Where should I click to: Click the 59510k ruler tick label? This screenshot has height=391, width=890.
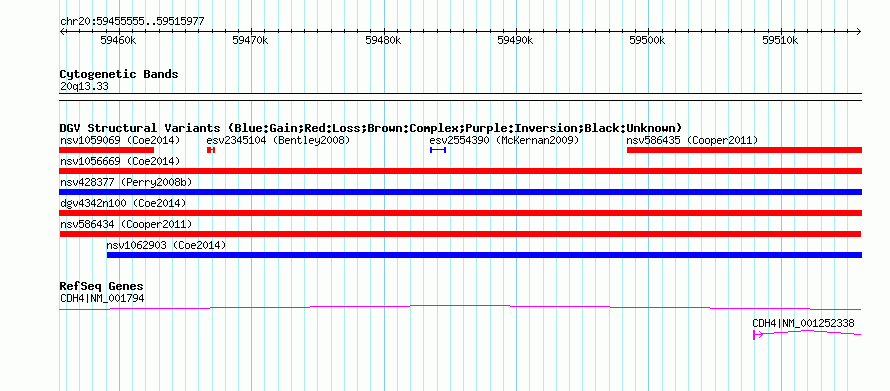click(x=780, y=40)
